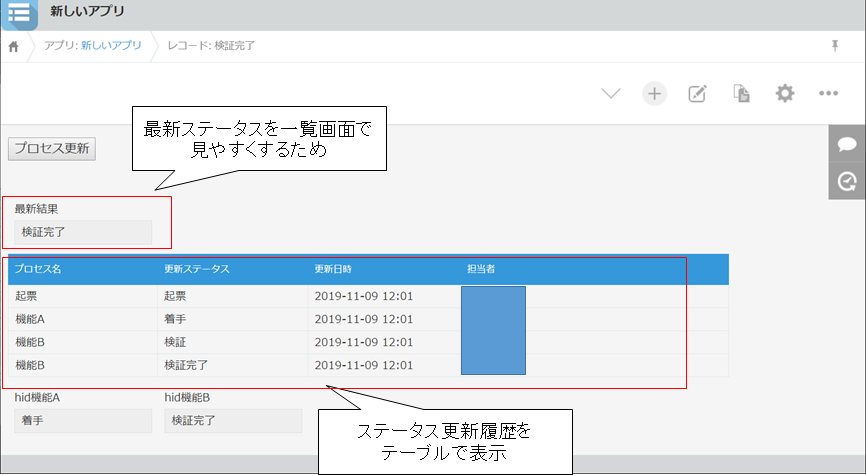Image resolution: width=866 pixels, height=475 pixels.
Task: Select the 着手 status cell in the table
Action: pyautogui.click(x=233, y=319)
